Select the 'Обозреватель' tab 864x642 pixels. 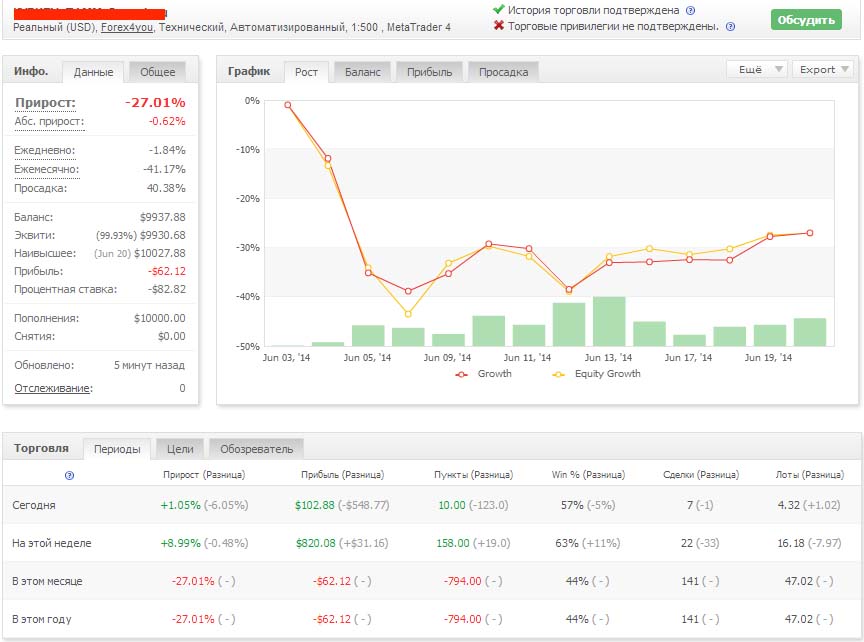257,449
